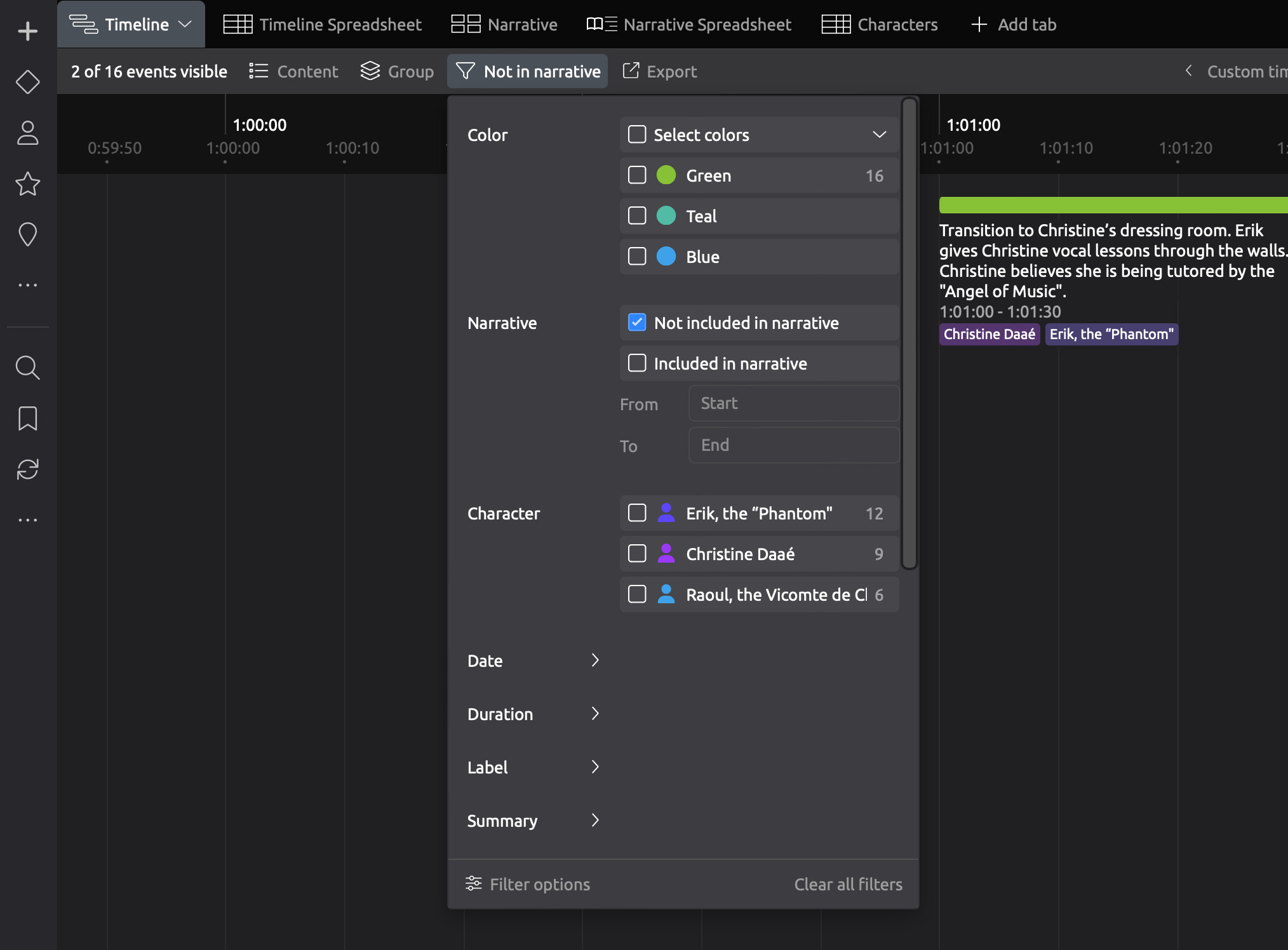Open the diamond events icon in sidebar

pos(27,82)
